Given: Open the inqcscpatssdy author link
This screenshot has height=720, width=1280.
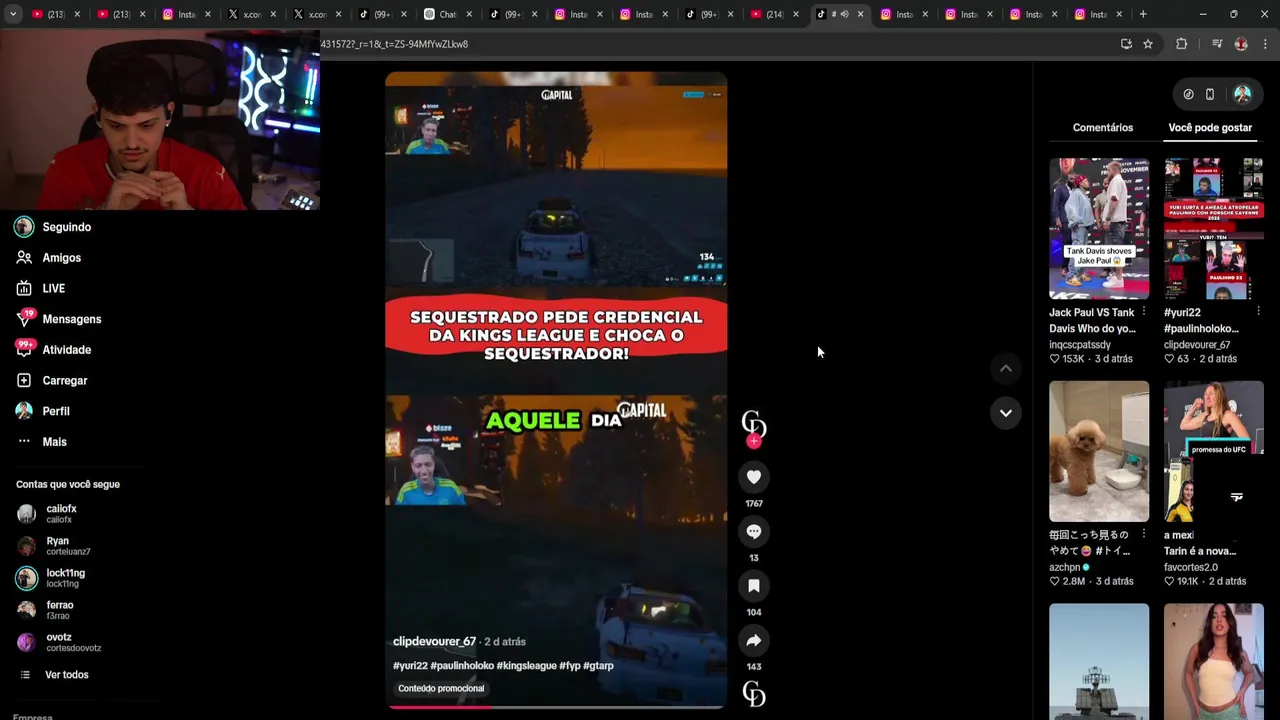Looking at the screenshot, I should click(x=1080, y=345).
